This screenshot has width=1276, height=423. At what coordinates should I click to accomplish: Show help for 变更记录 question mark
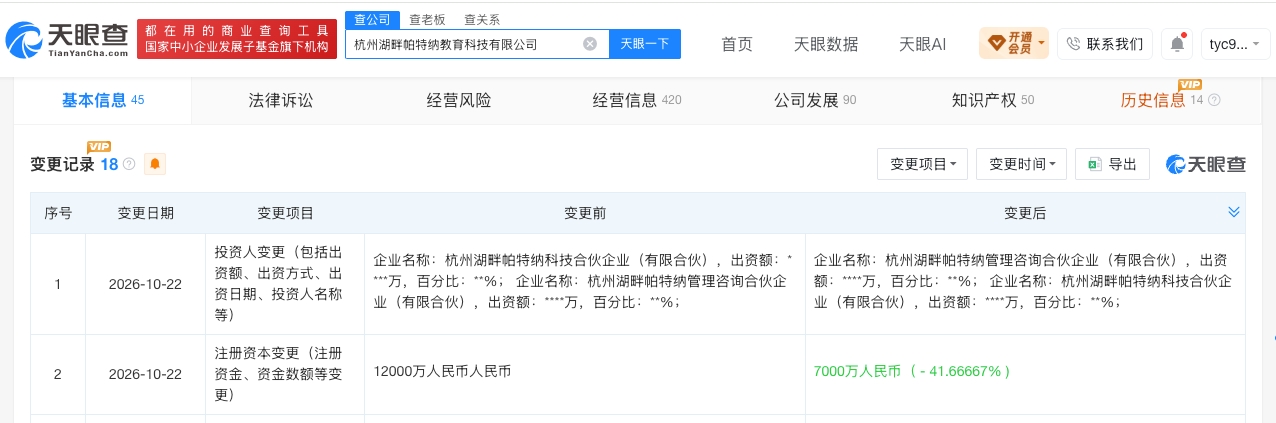(129, 164)
